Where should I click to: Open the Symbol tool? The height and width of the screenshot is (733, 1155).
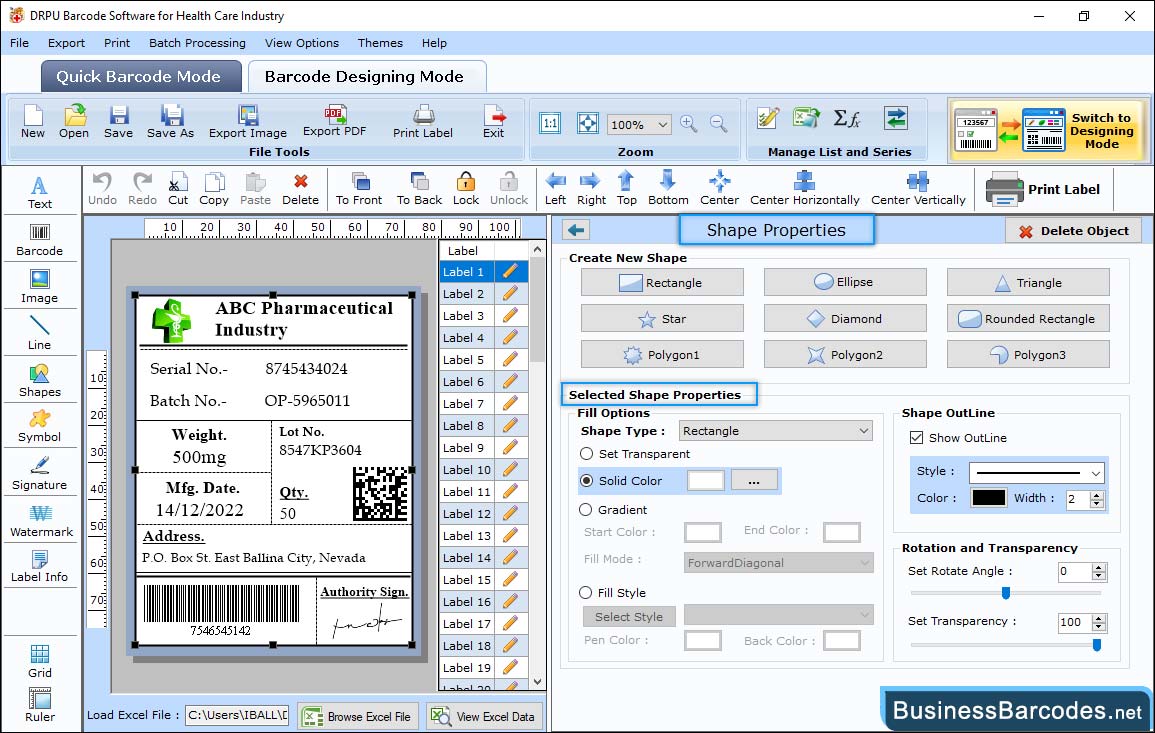coord(40,427)
